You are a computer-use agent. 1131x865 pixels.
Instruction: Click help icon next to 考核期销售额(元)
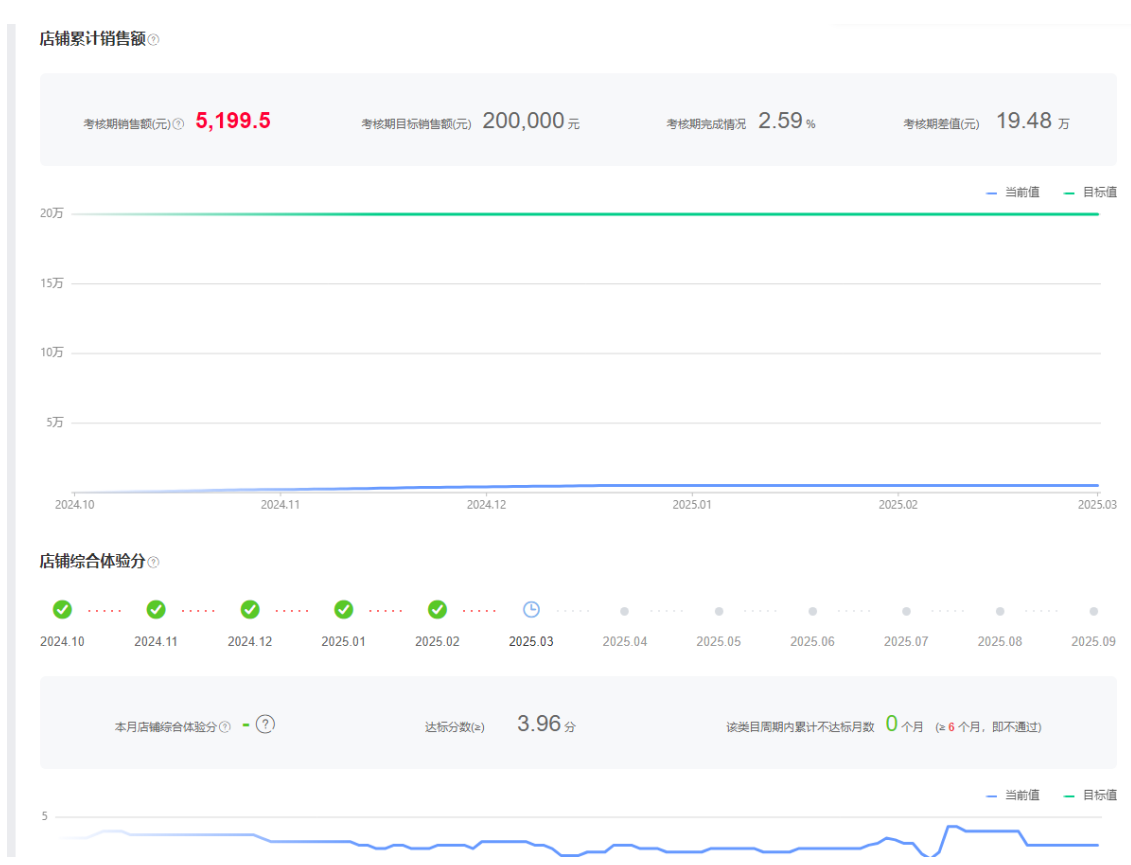[x=178, y=124]
